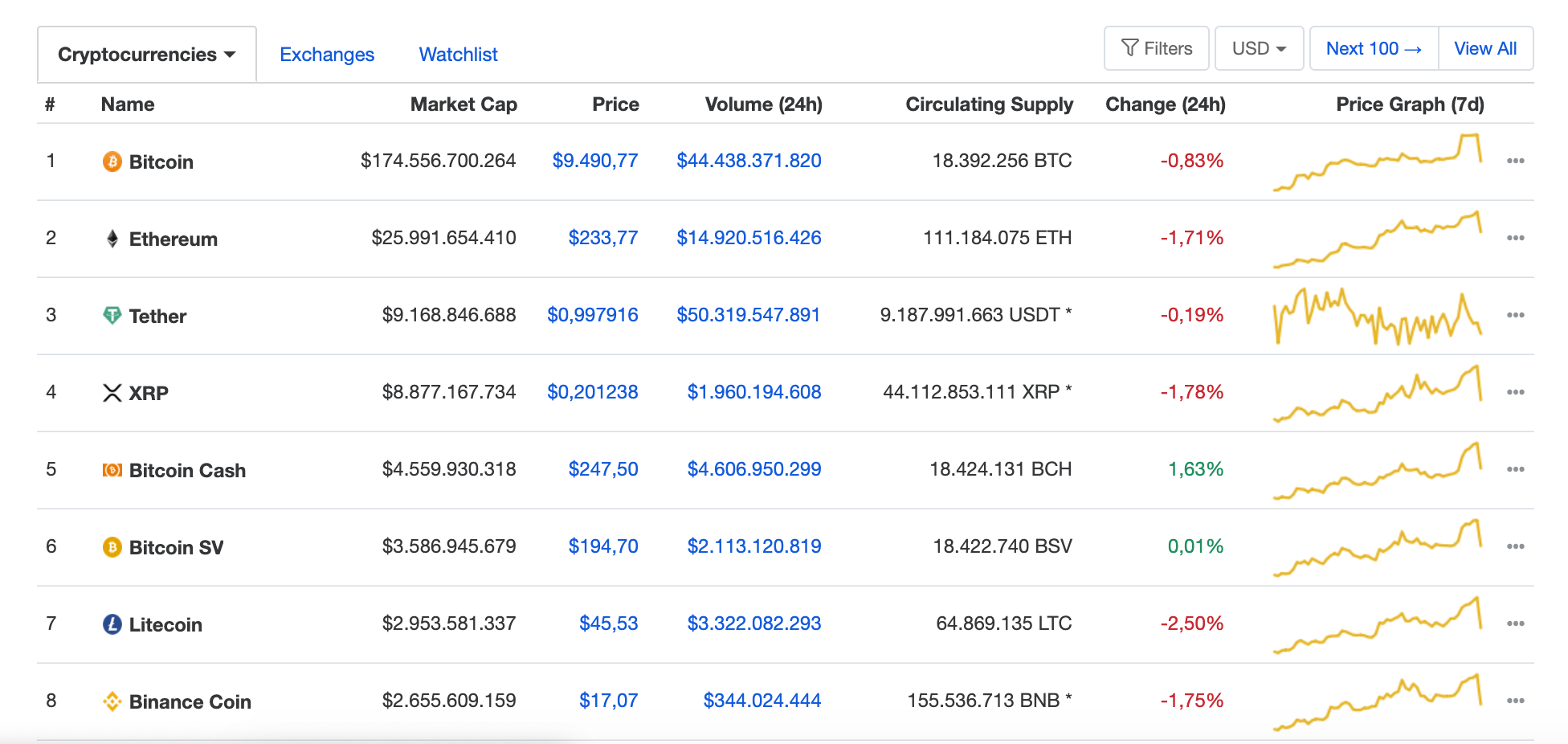Open the three-dot menu for Bitcoin SV row
This screenshot has width=1568, height=744.
1515,546
